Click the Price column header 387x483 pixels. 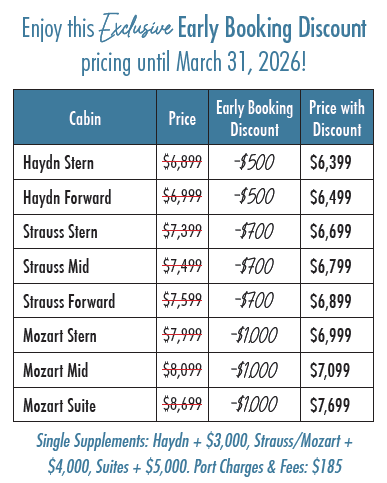pos(182,118)
